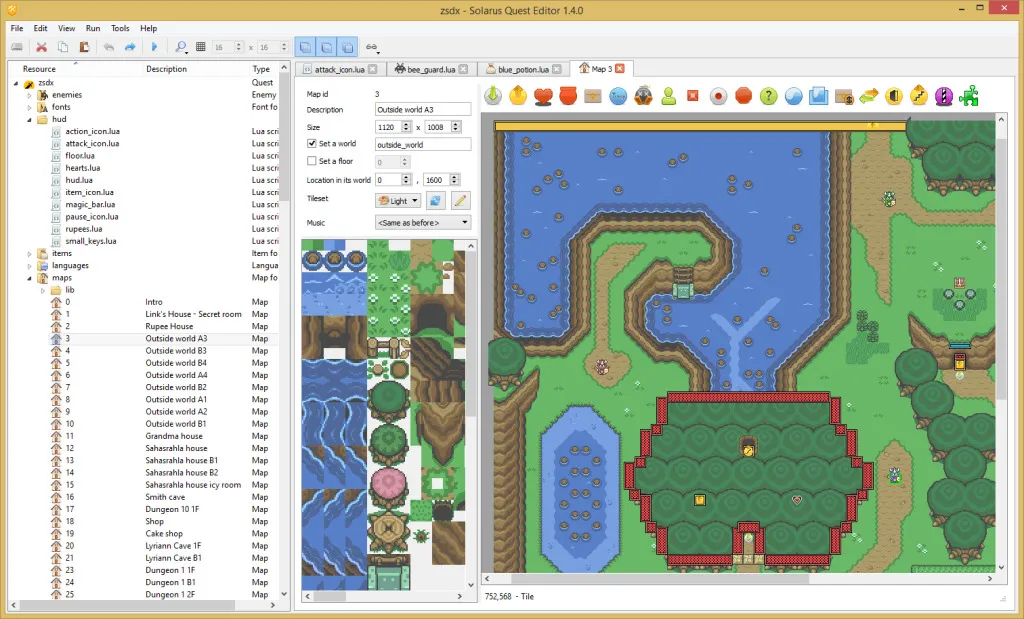Edit the tileset with the pencil button
The width and height of the screenshot is (1024, 619).
[x=460, y=200]
